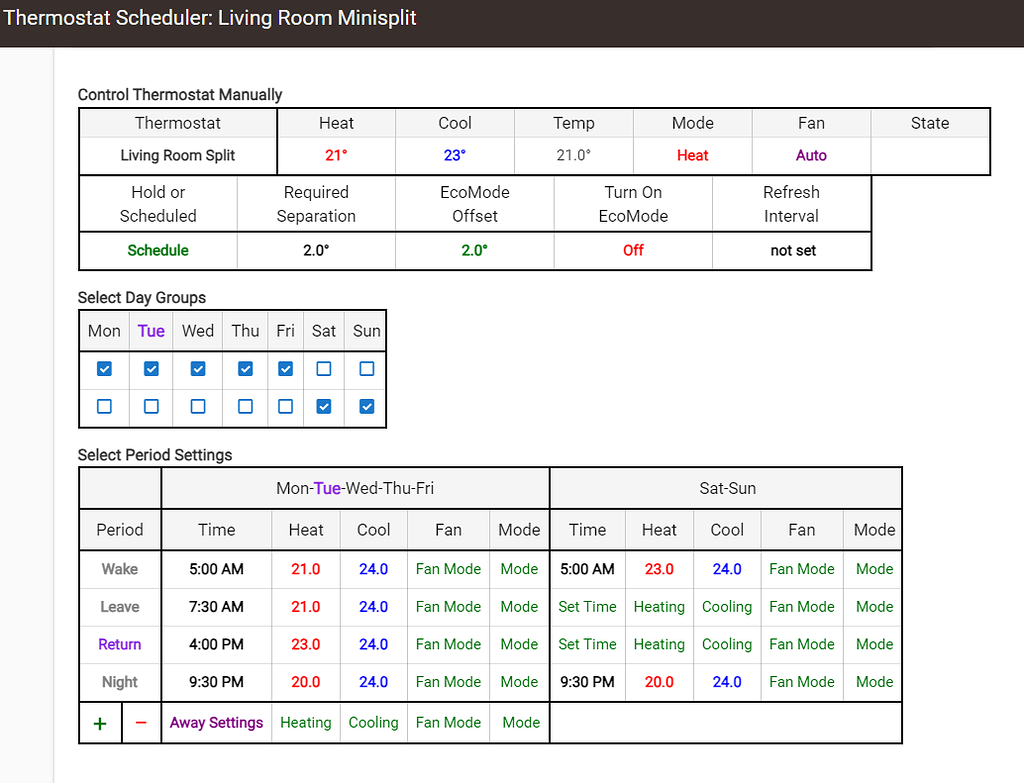
Task: Click Schedule under Hold or Scheduled
Action: pos(157,250)
